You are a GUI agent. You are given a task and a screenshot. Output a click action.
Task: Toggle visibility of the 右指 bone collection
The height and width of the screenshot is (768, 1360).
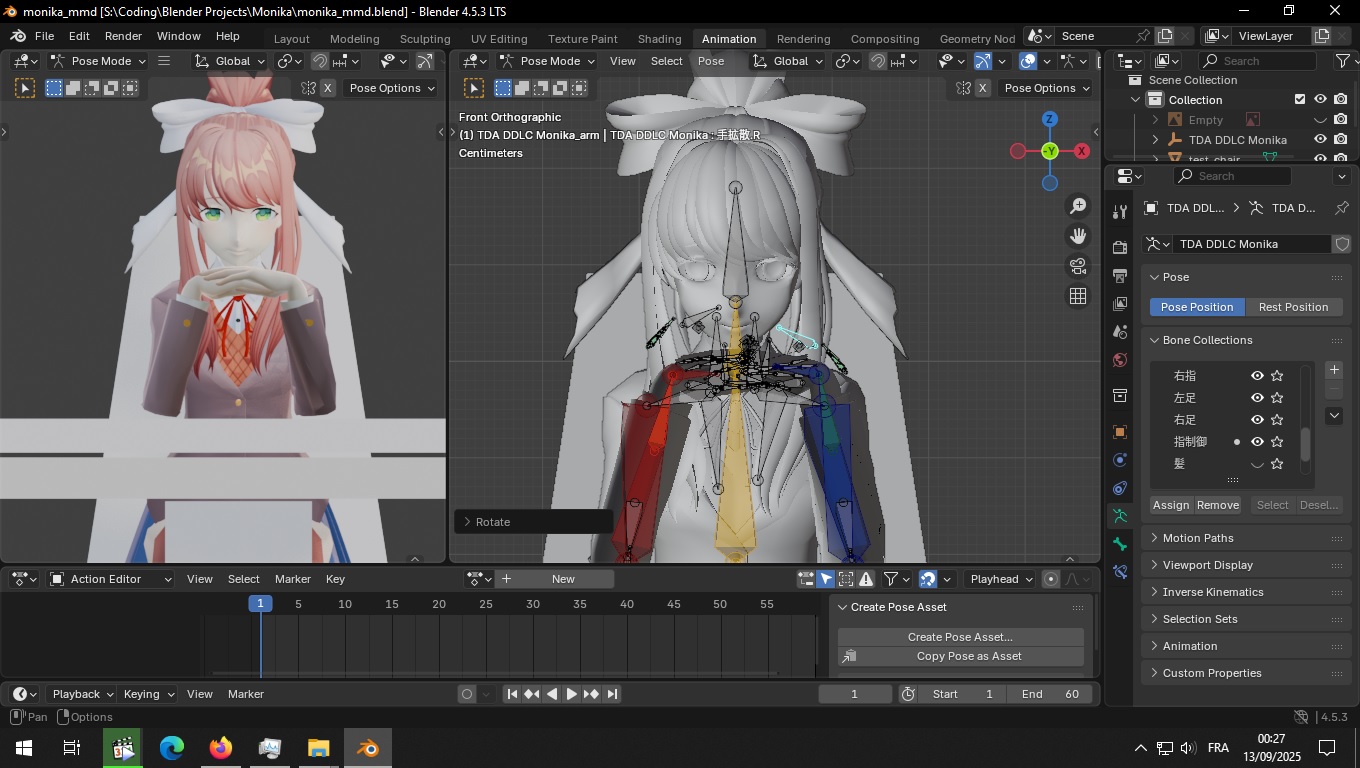[x=1257, y=376]
